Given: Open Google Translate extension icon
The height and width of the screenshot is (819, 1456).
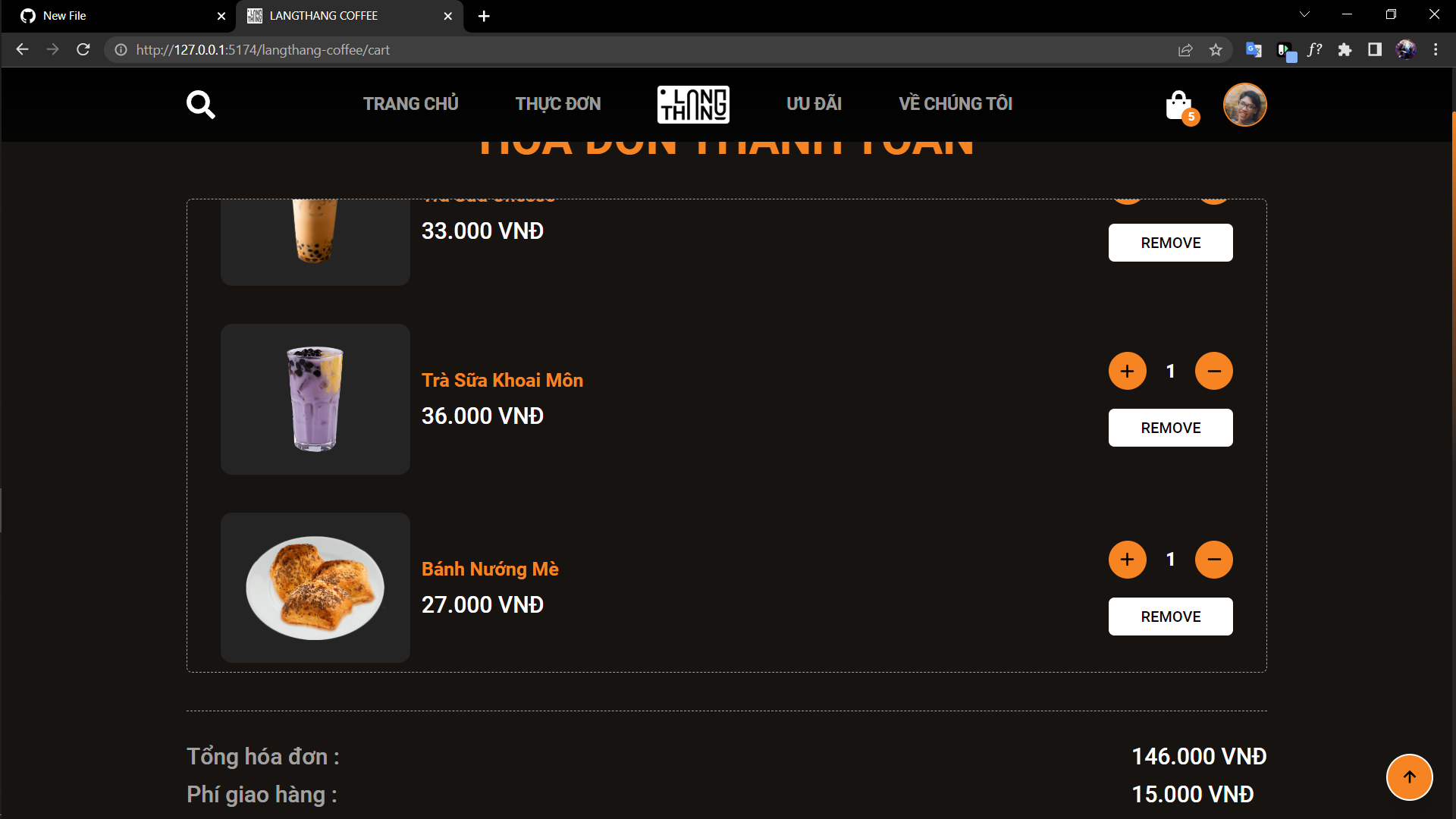Looking at the screenshot, I should pyautogui.click(x=1254, y=50).
